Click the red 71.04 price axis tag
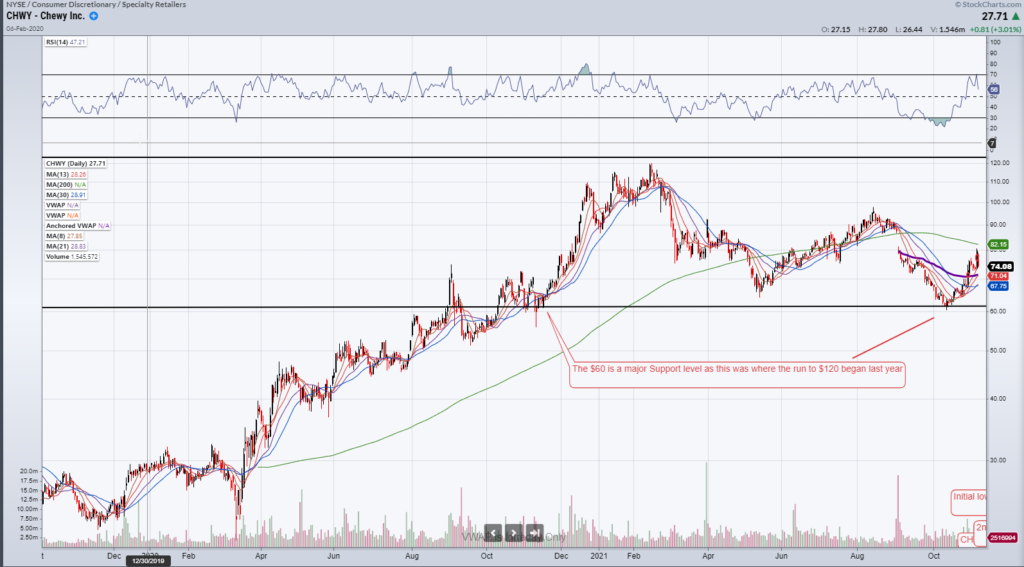This screenshot has width=1024, height=567. pyautogui.click(x=999, y=276)
